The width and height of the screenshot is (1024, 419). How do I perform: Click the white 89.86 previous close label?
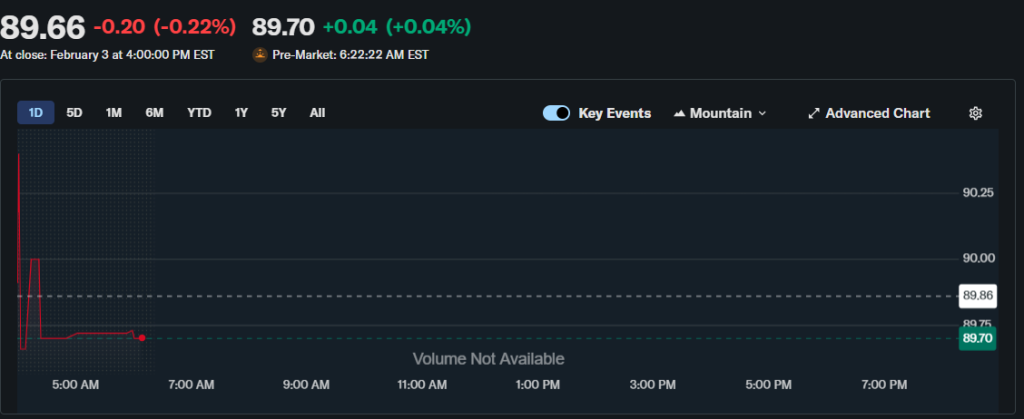(977, 296)
